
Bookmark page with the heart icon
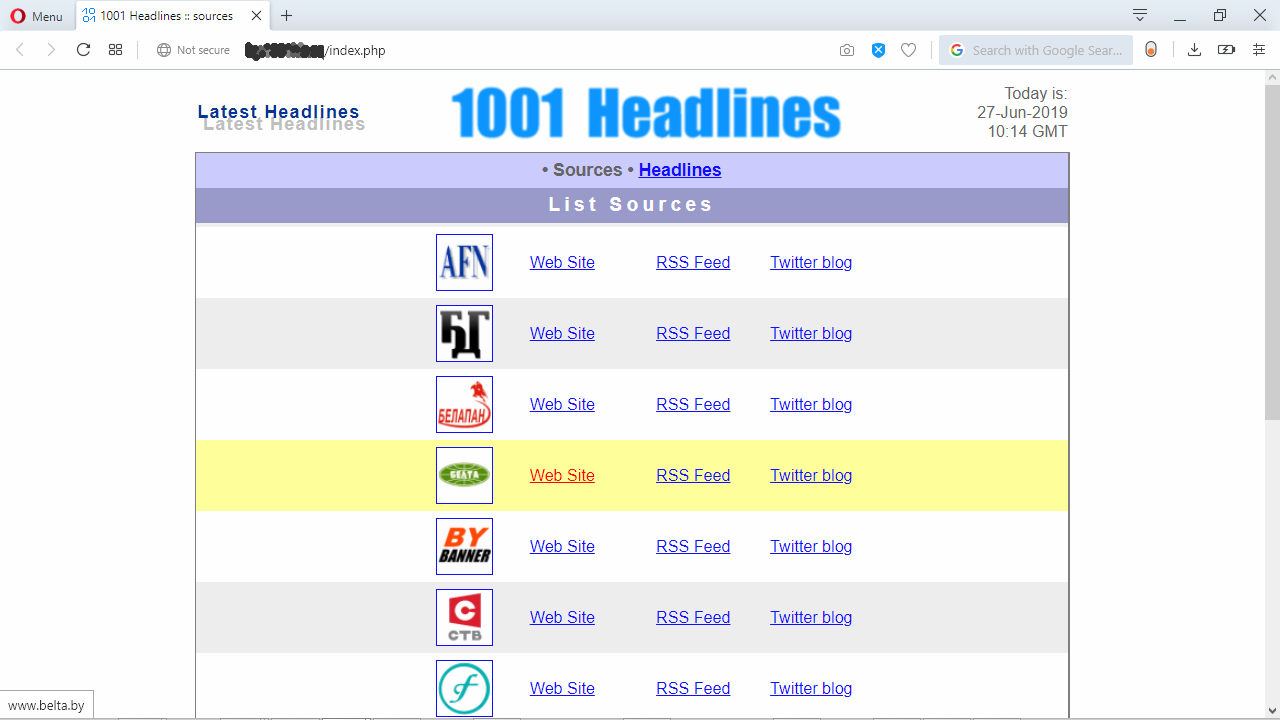(x=908, y=50)
